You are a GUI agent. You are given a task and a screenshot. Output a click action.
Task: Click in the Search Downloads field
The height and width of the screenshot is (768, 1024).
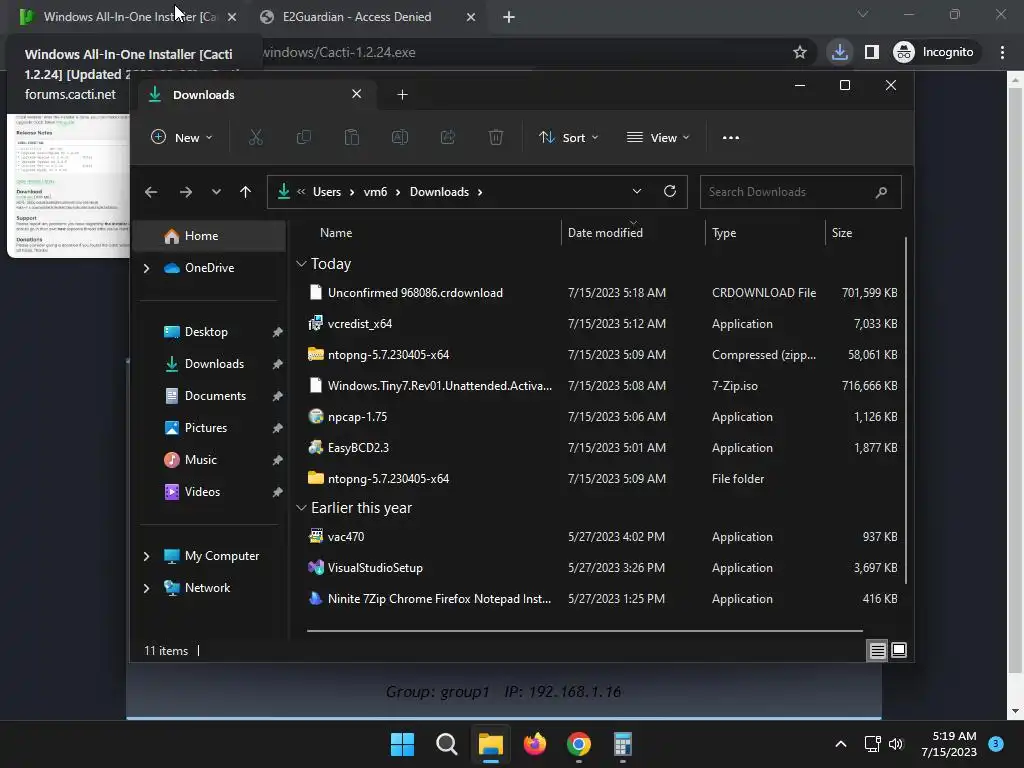[801, 192]
